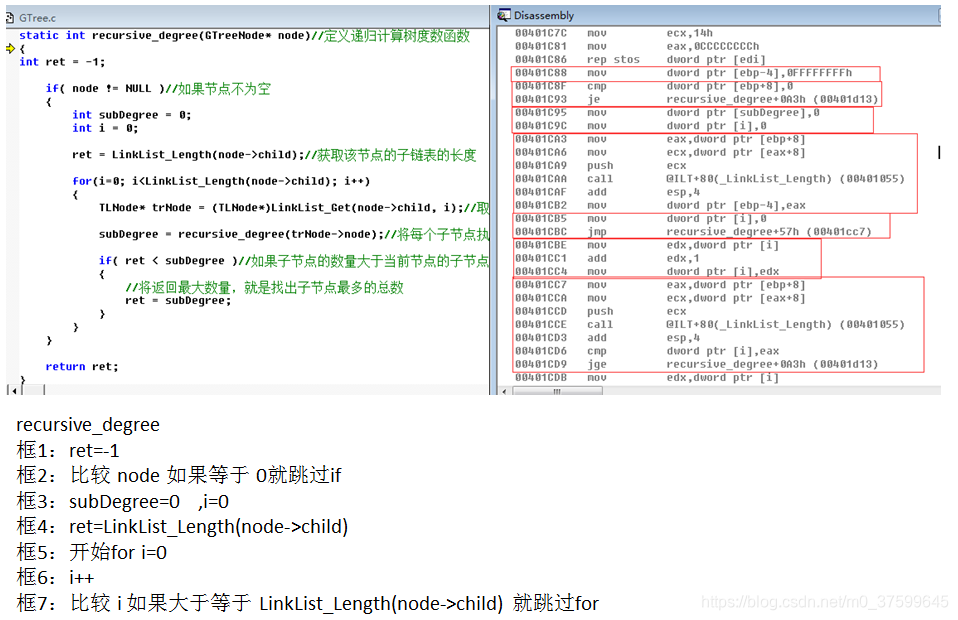Click 'ret = LinkList_Length(node->child);' line
This screenshot has width=958, height=620.
point(274,155)
